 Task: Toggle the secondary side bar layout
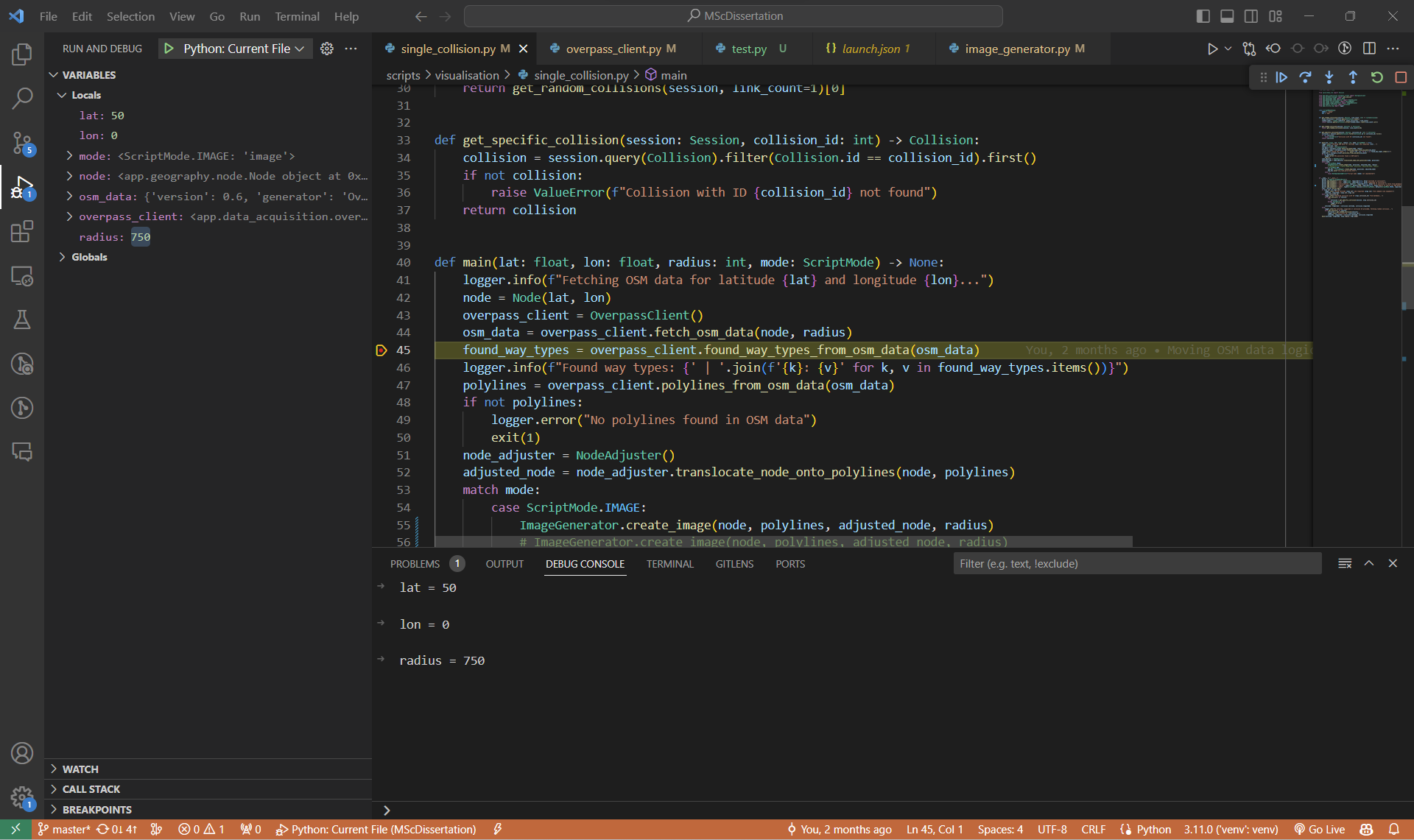click(x=1251, y=16)
